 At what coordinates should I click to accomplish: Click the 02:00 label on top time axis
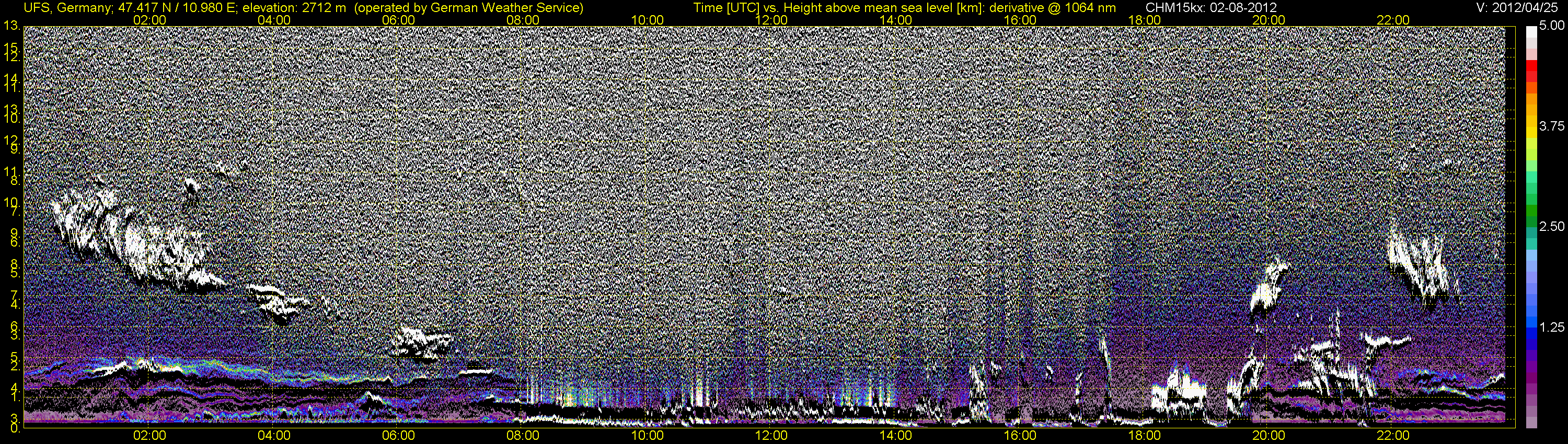tap(149, 20)
